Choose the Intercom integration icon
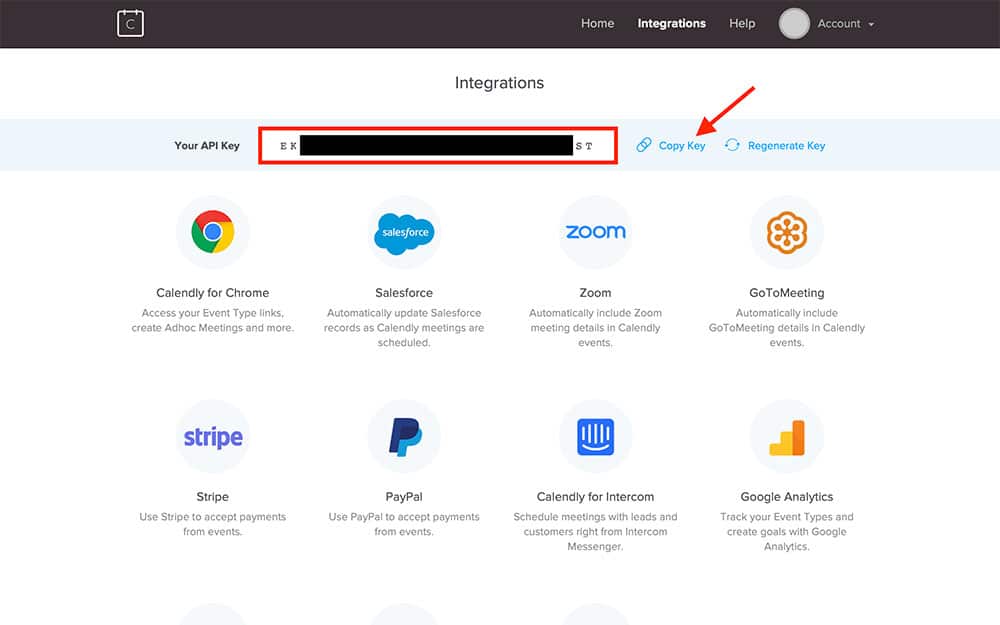Viewport: 1000px width, 625px height. (595, 437)
